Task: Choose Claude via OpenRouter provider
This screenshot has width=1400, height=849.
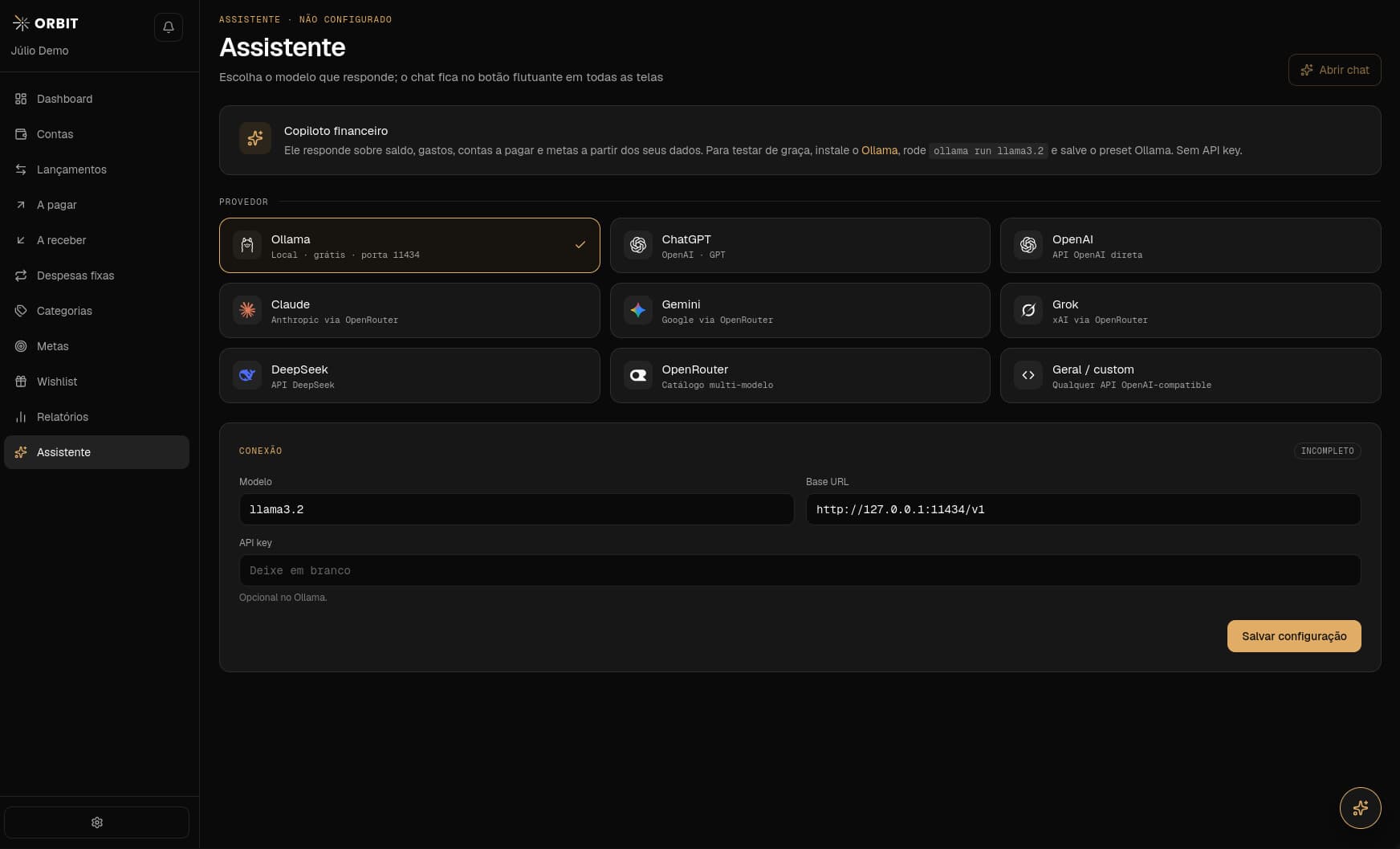Action: 409,310
